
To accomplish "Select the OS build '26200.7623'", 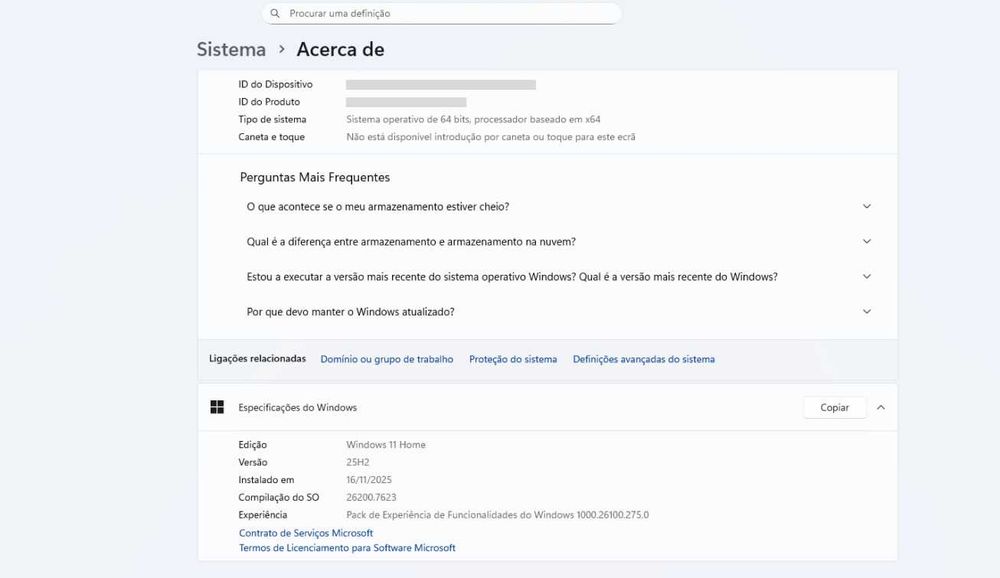I will 371,497.
